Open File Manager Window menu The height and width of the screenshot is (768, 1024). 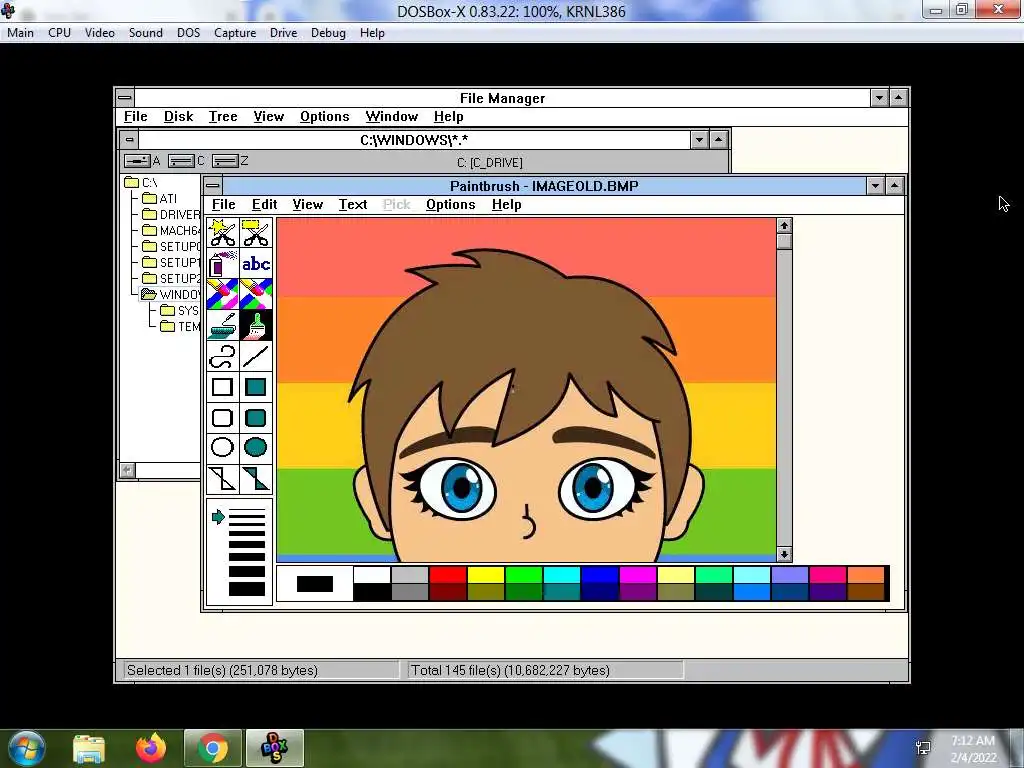click(x=391, y=116)
